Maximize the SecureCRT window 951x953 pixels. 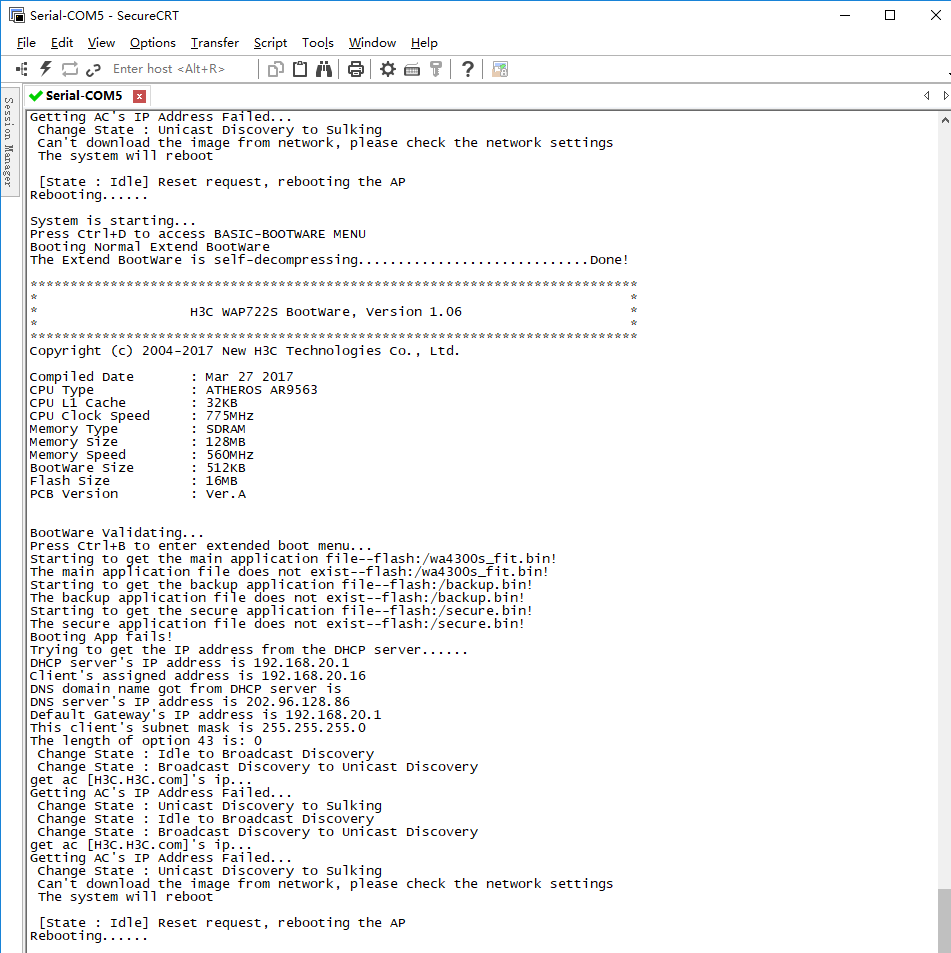coord(890,15)
